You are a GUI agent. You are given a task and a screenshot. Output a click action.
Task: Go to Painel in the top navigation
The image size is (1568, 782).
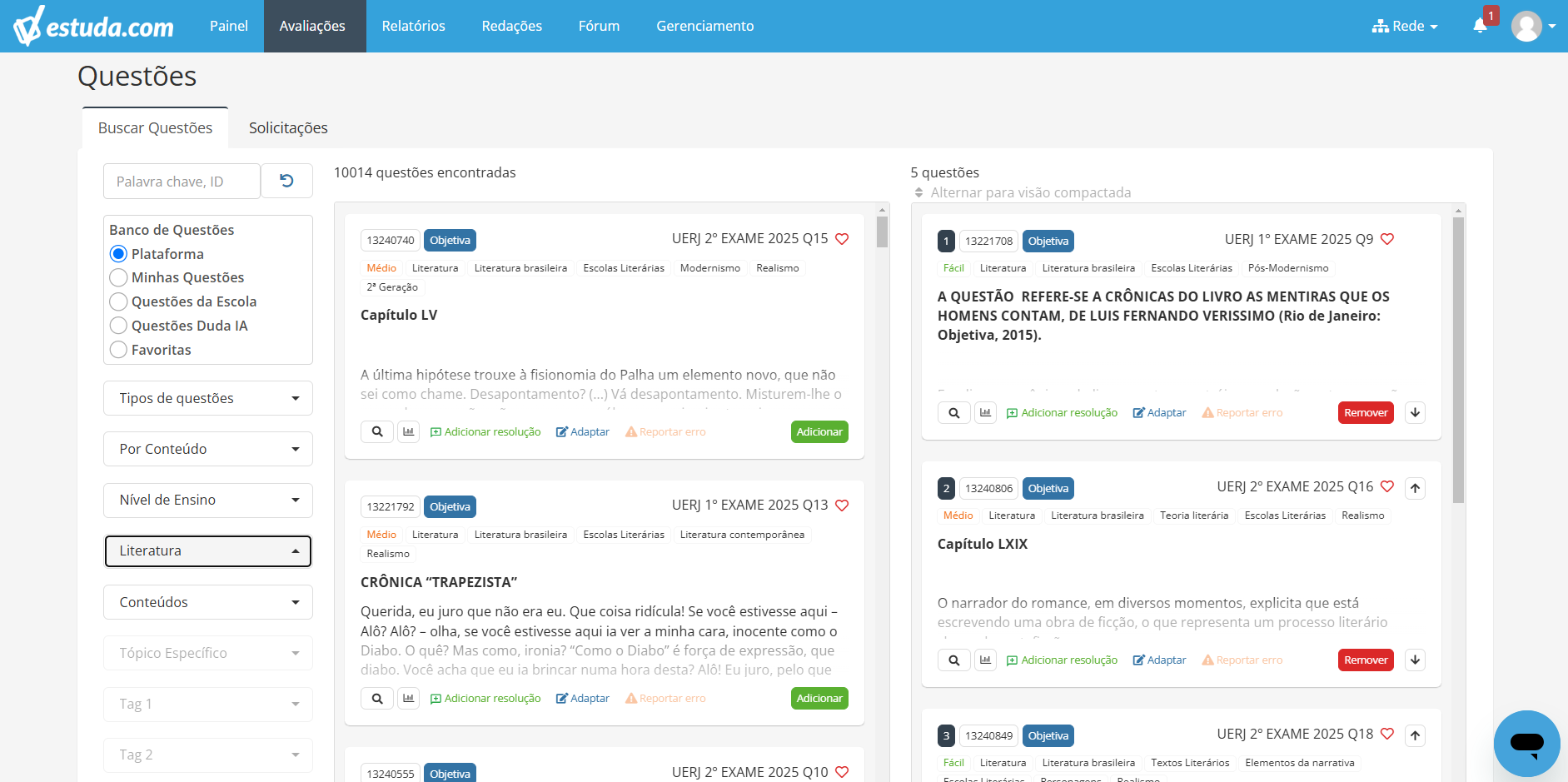click(x=229, y=26)
